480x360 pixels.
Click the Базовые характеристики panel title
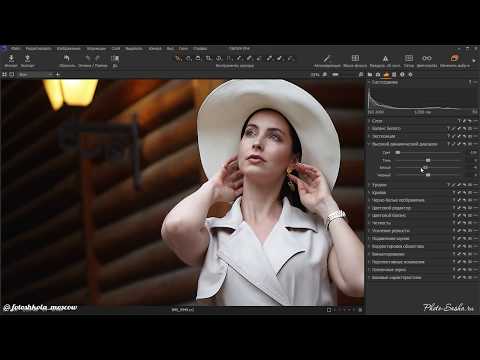pos(397,277)
